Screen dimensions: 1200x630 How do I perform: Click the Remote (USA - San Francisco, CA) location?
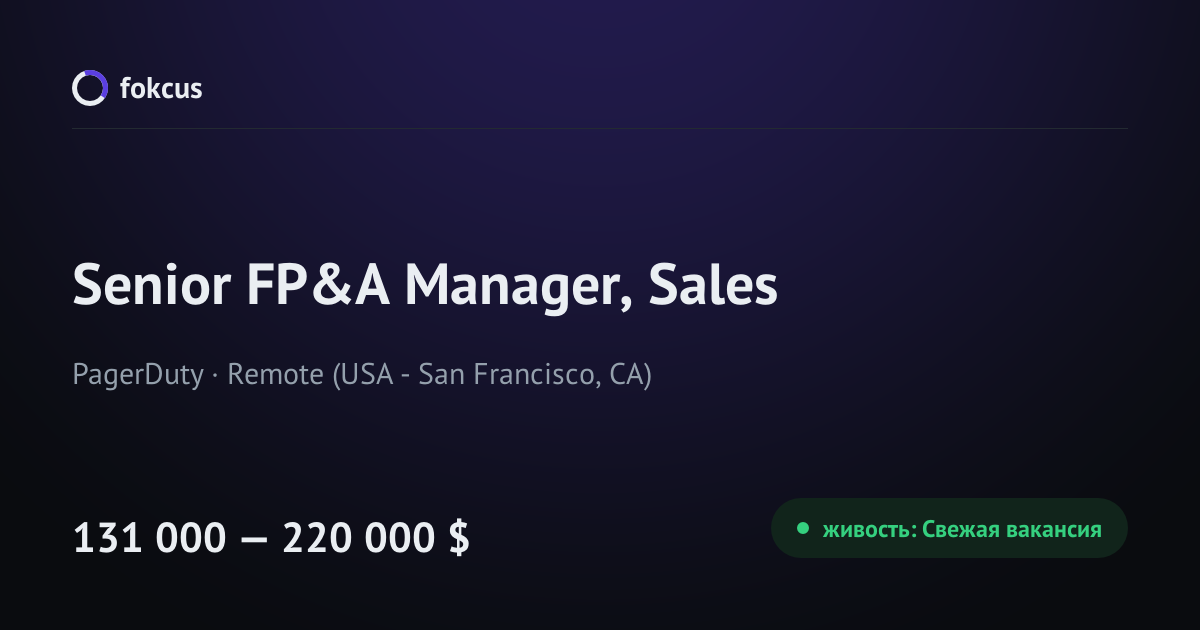[440, 376]
